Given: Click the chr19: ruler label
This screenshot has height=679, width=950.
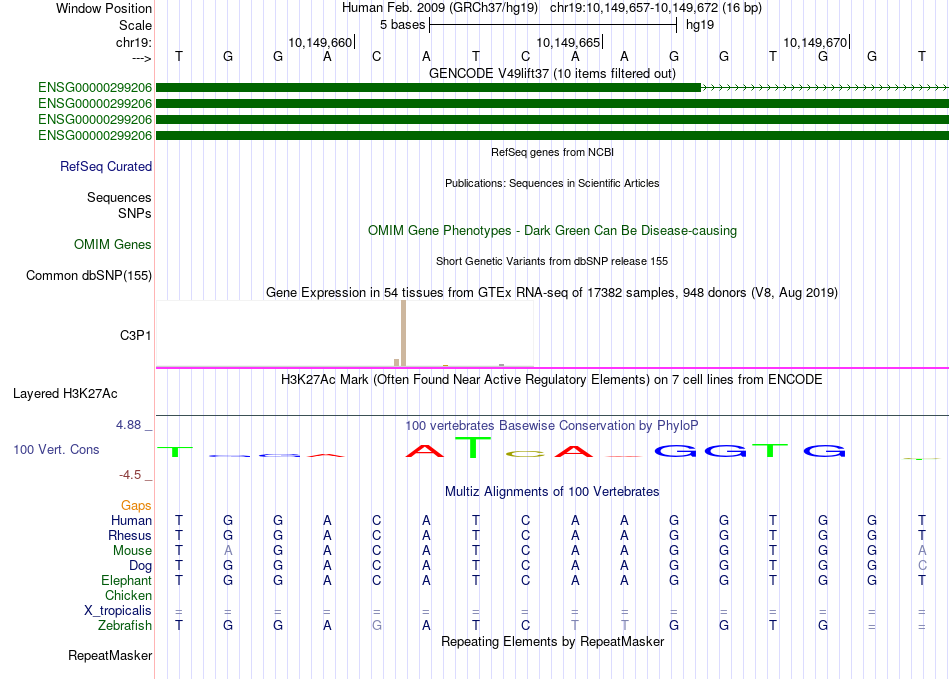Looking at the screenshot, I should [134, 42].
